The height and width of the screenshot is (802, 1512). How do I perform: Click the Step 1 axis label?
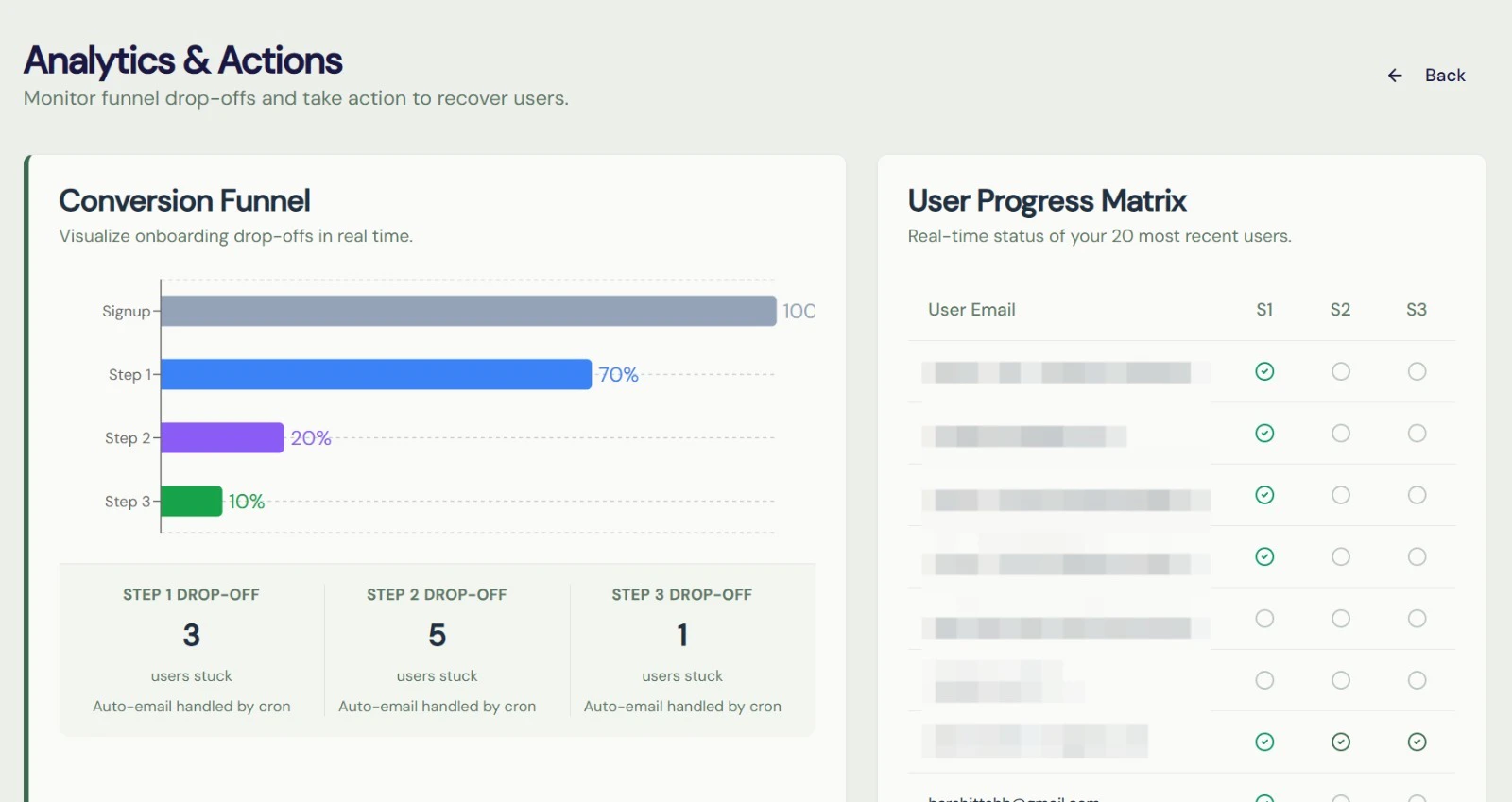pyautogui.click(x=129, y=374)
